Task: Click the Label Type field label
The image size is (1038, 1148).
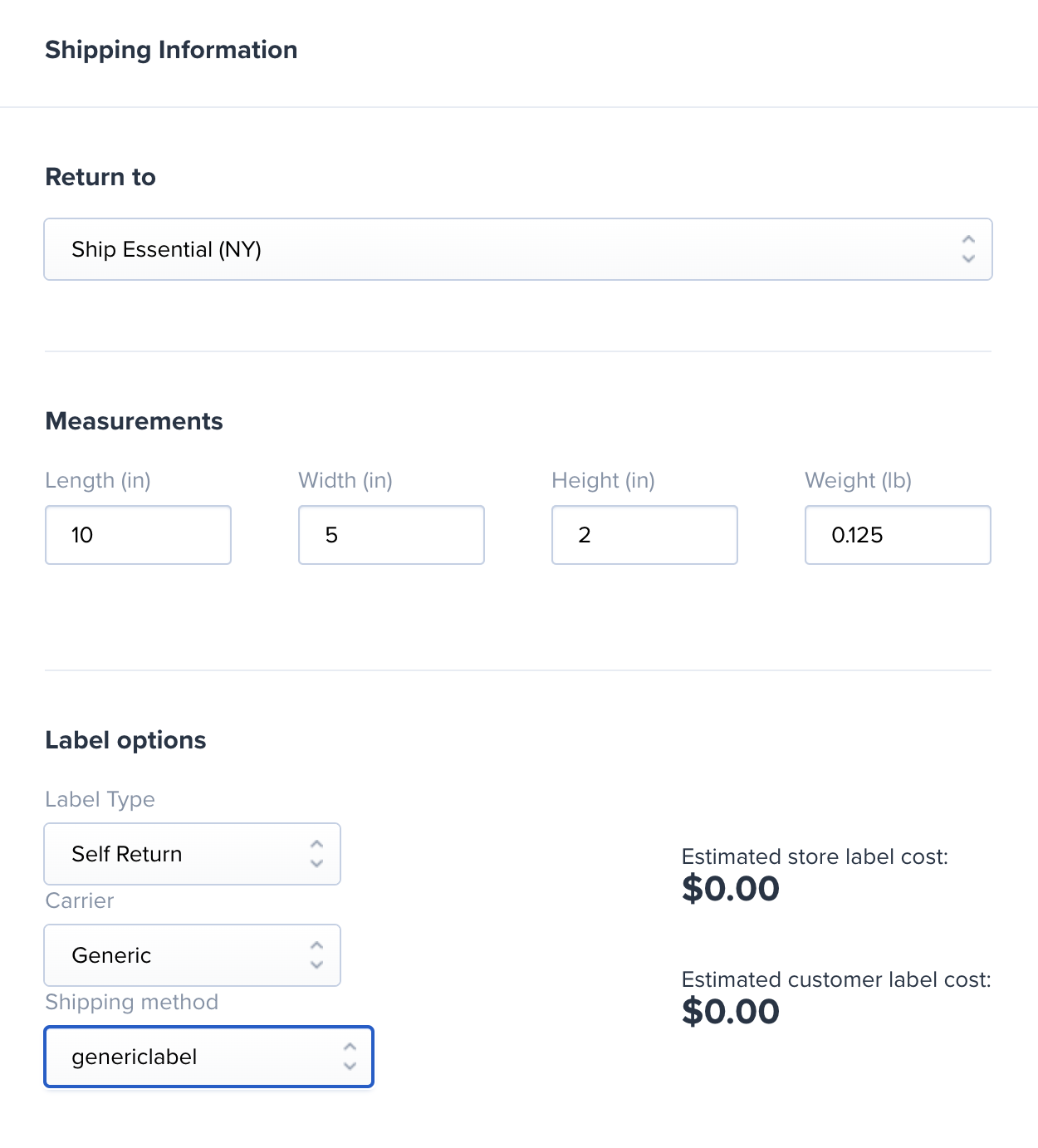Action: (x=100, y=800)
